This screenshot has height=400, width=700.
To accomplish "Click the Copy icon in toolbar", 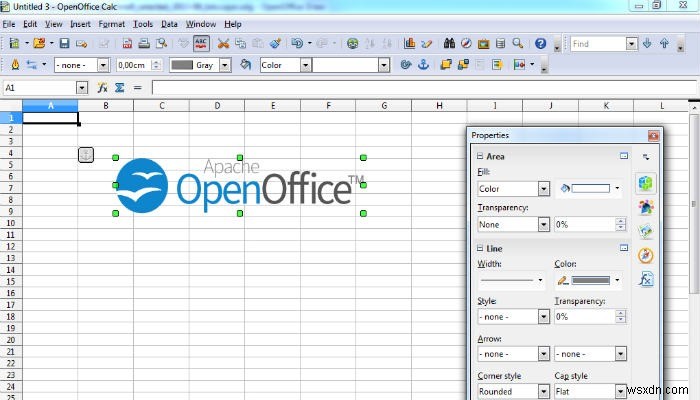I will 241,43.
